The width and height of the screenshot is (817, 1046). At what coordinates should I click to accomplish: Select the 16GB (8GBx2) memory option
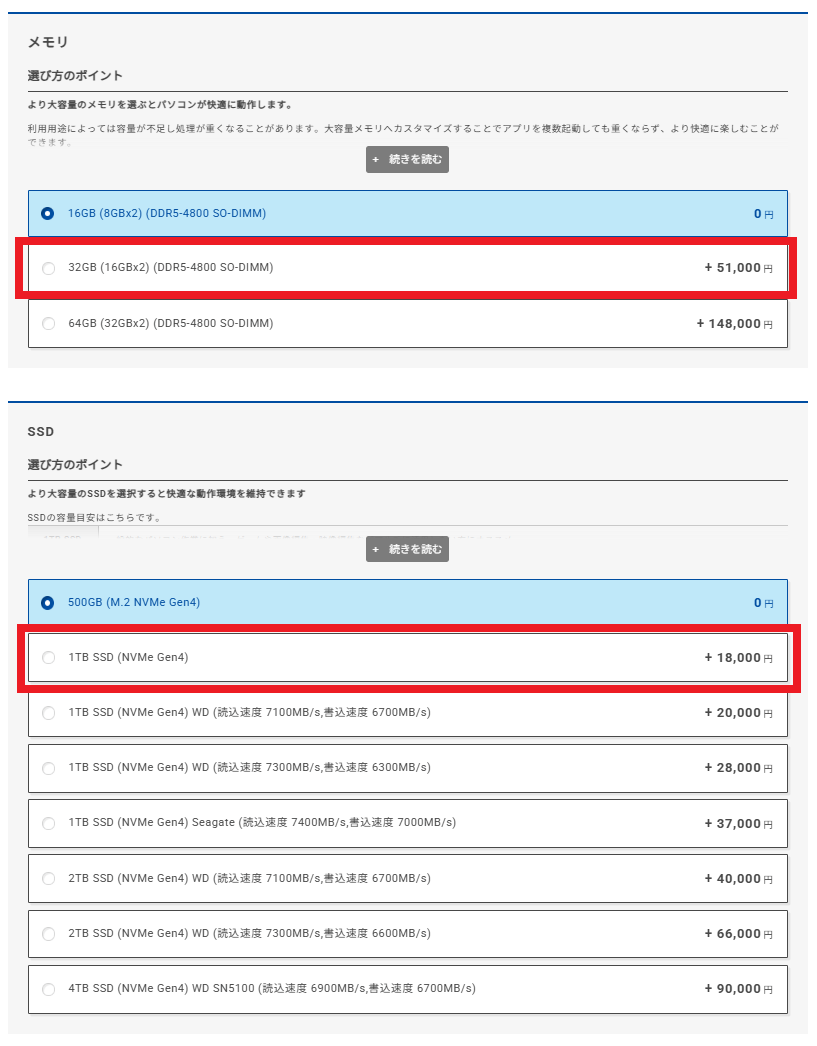point(48,213)
